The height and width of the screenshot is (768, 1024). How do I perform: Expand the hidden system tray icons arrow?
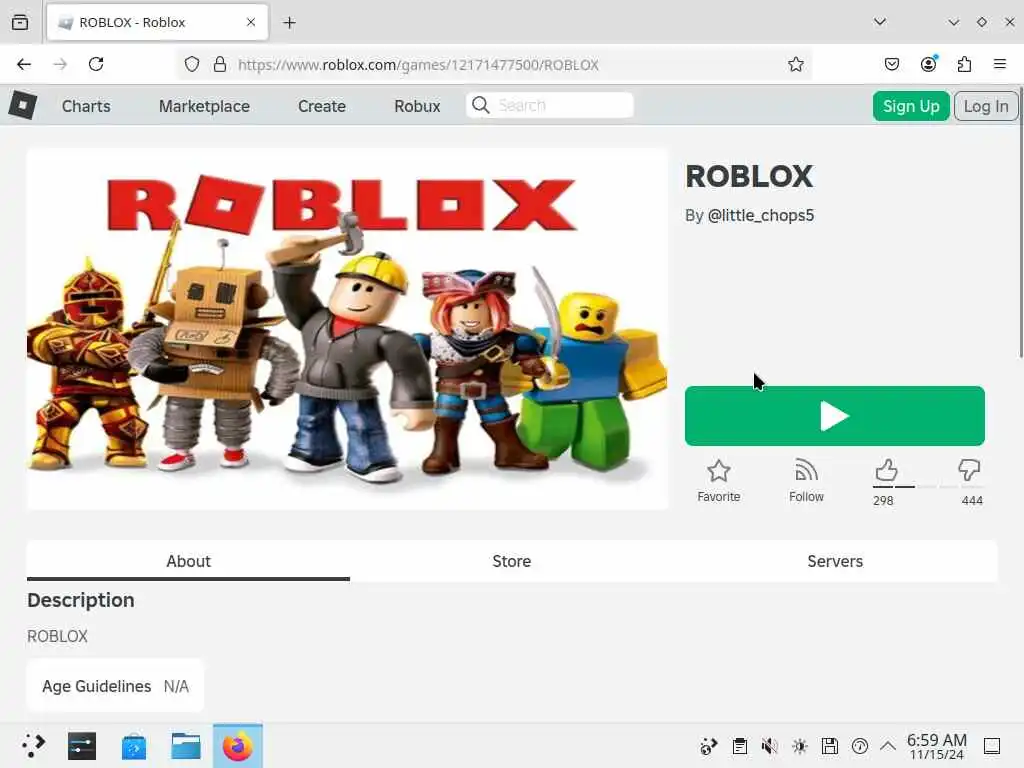click(x=888, y=746)
